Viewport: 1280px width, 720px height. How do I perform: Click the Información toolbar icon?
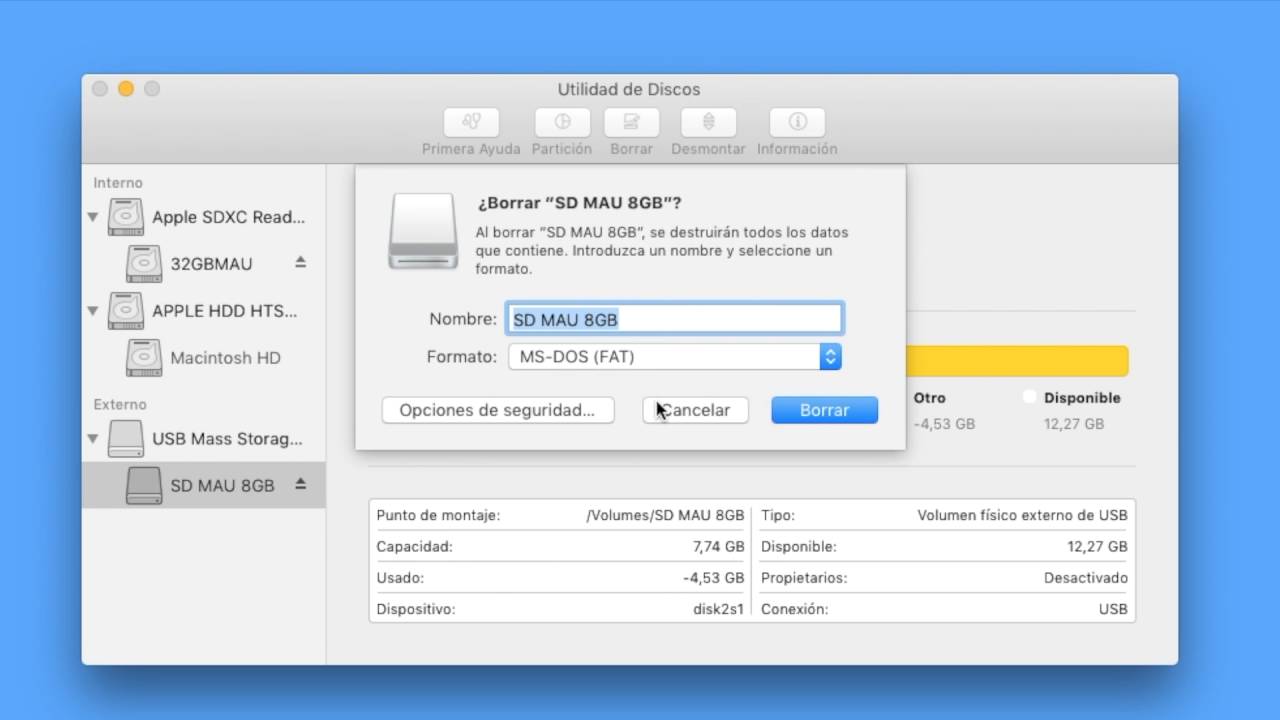click(797, 122)
